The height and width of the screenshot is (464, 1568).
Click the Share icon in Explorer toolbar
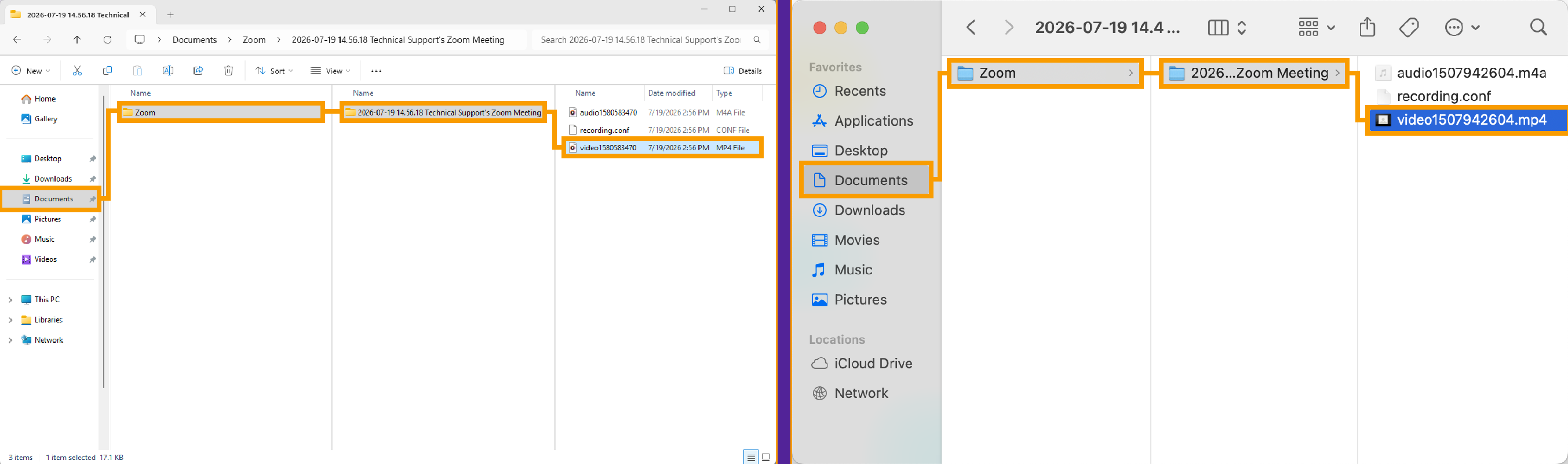(x=198, y=71)
